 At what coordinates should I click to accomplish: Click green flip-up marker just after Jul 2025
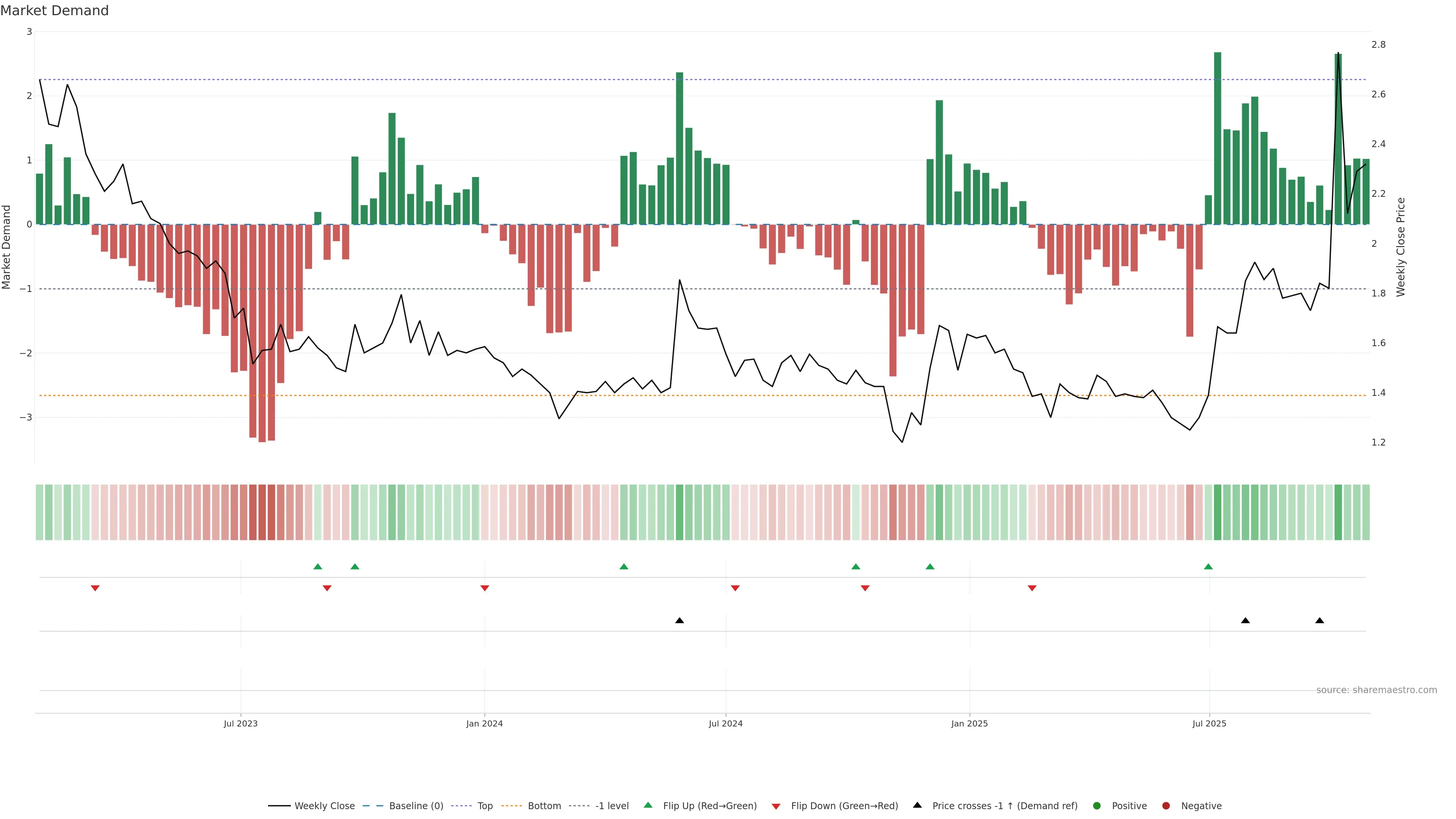(1208, 567)
